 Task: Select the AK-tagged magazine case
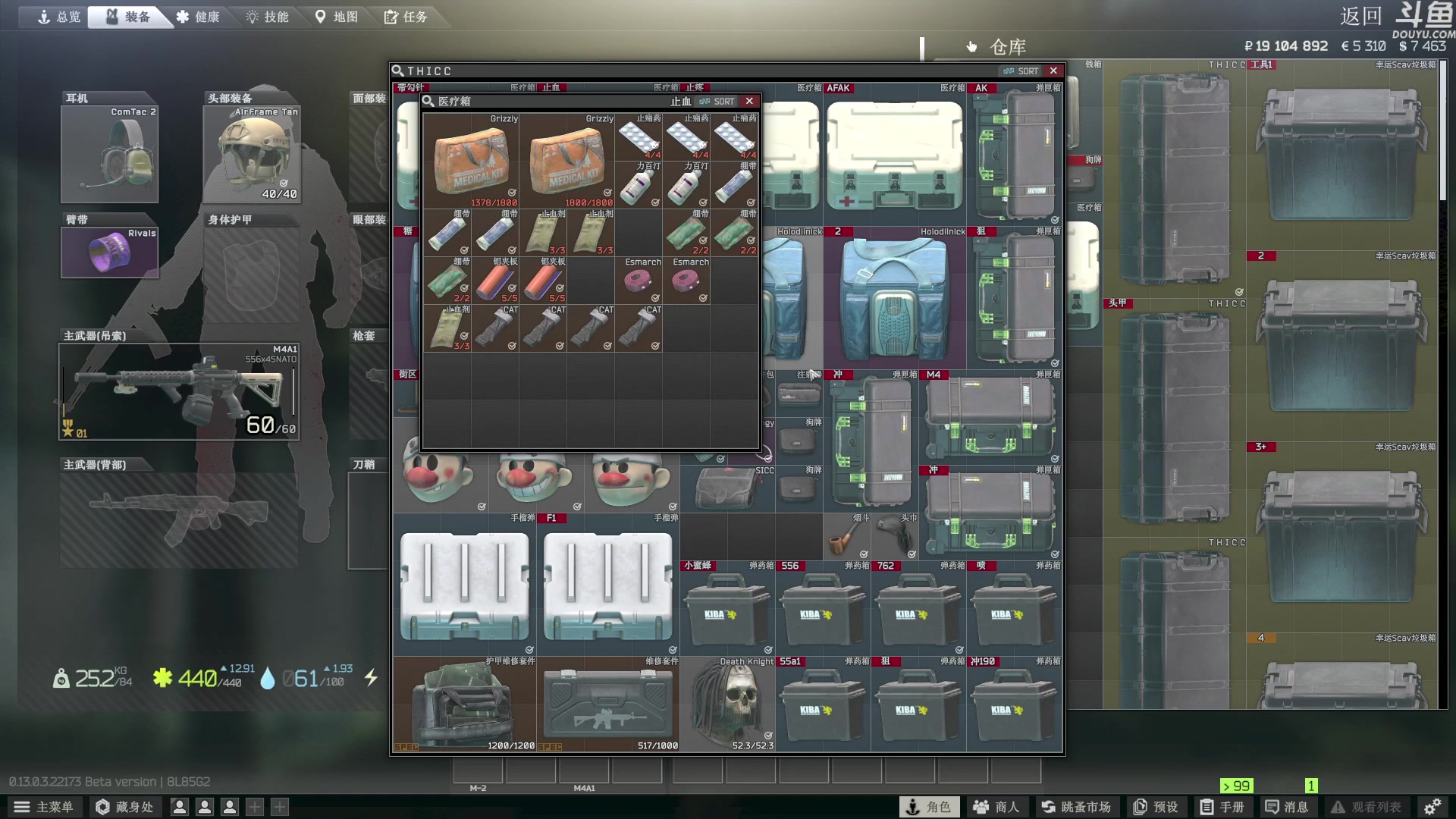pyautogui.click(x=1015, y=154)
